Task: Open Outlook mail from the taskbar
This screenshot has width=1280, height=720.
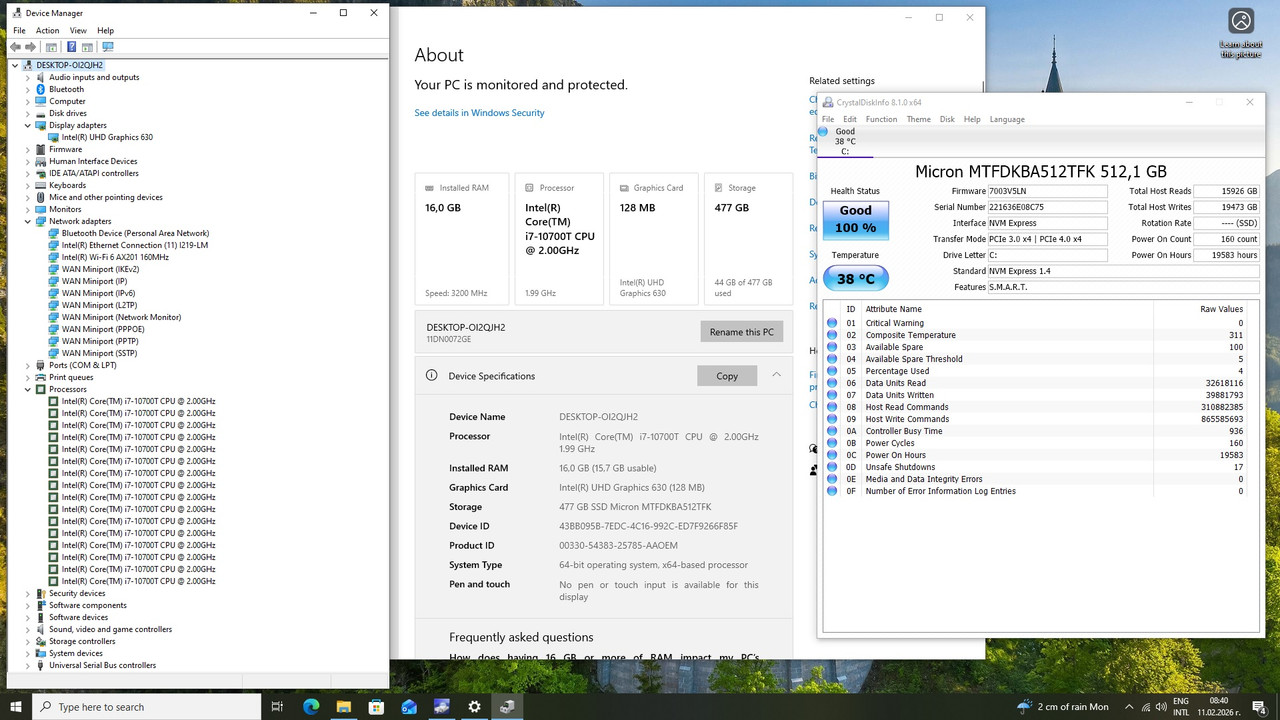Action: 409,706
